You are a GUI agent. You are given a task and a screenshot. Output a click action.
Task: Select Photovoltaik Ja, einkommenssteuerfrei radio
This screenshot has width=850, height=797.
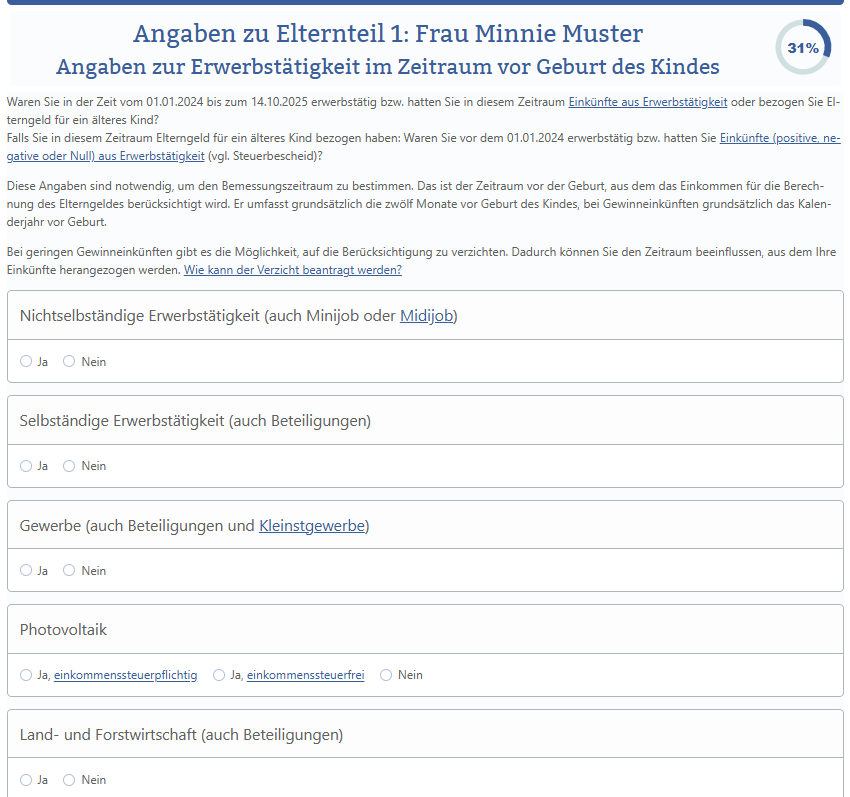point(218,675)
